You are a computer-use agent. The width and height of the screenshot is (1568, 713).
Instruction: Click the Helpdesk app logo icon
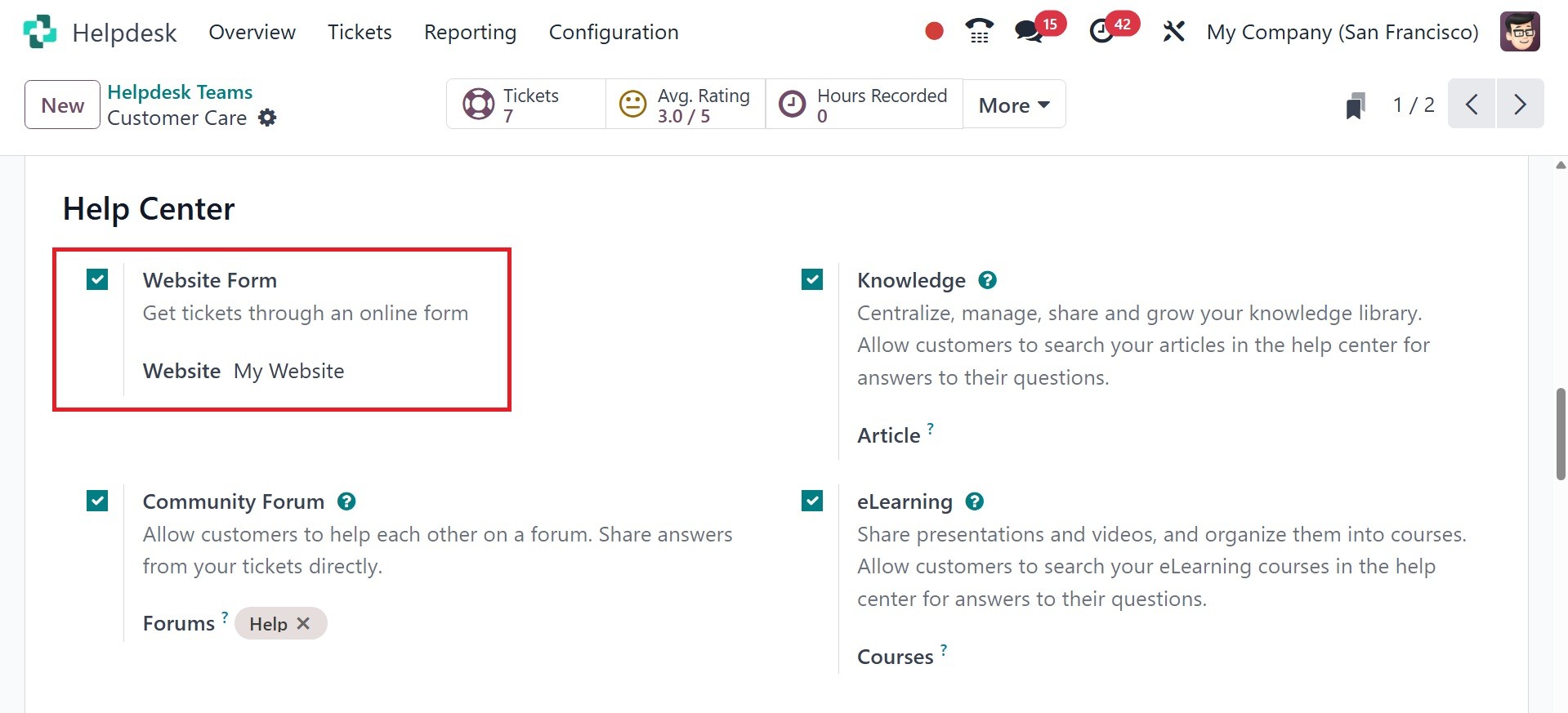40,32
